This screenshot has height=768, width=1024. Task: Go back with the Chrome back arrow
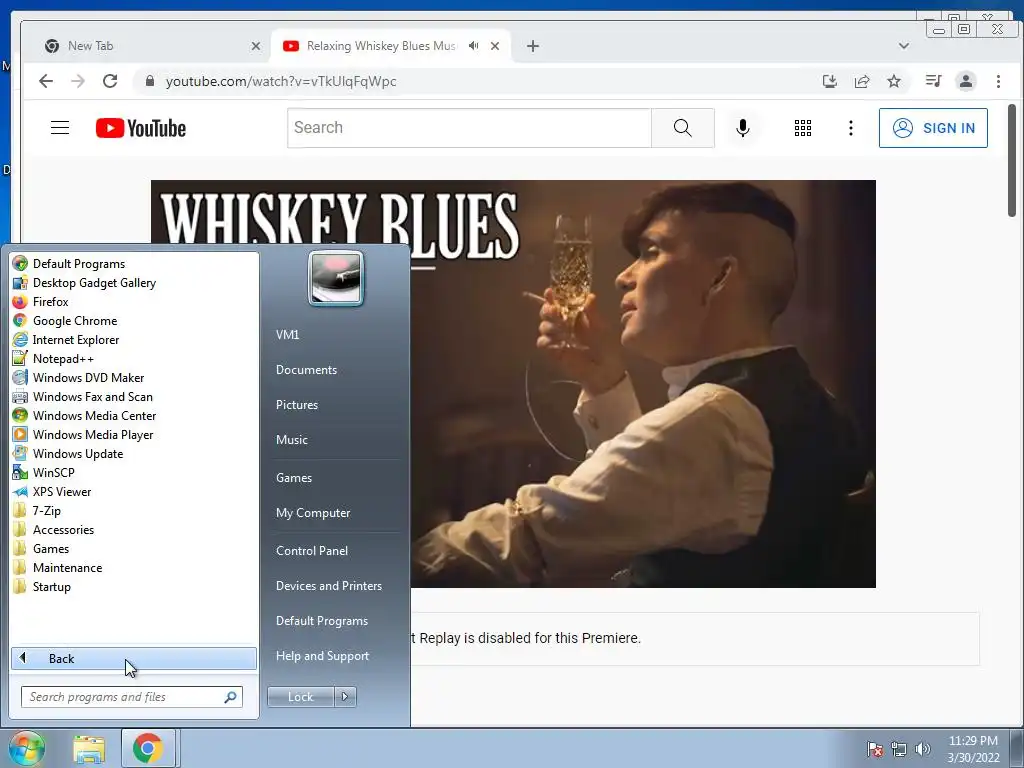46,81
